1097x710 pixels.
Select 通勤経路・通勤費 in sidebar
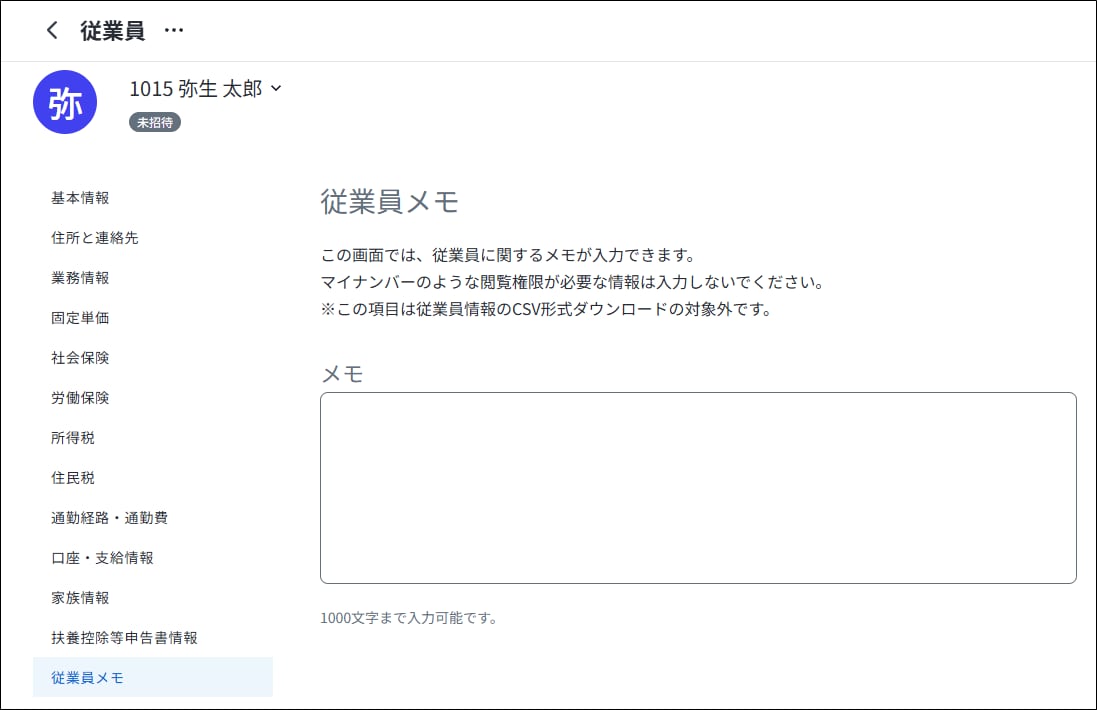click(x=109, y=518)
